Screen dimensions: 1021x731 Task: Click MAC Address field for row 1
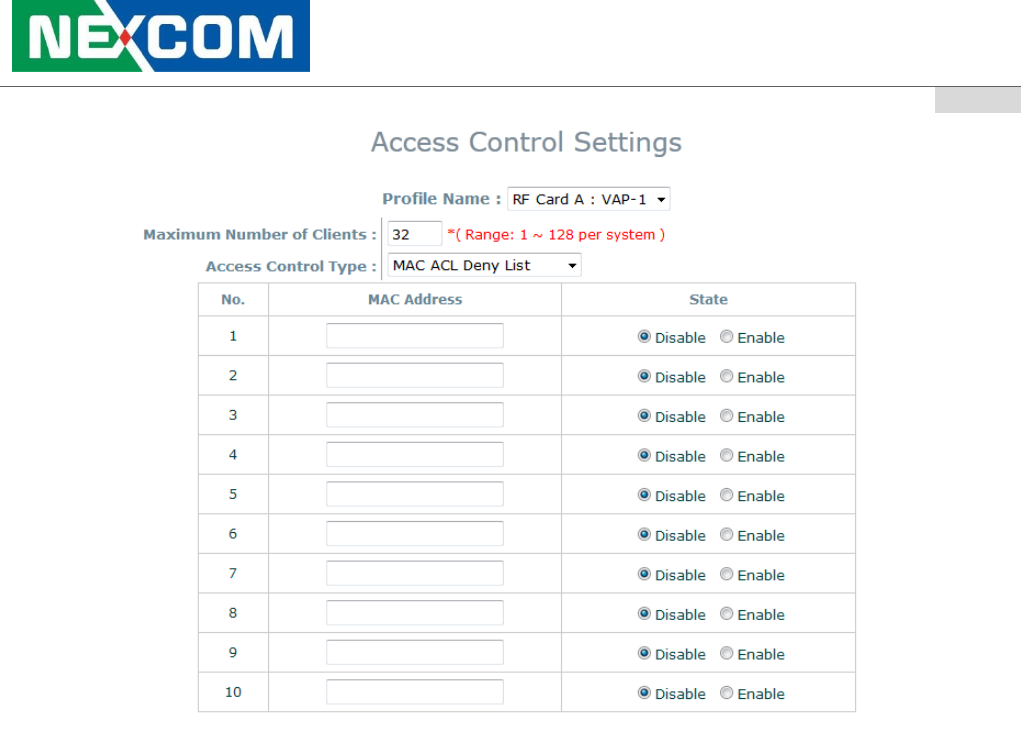click(x=414, y=336)
